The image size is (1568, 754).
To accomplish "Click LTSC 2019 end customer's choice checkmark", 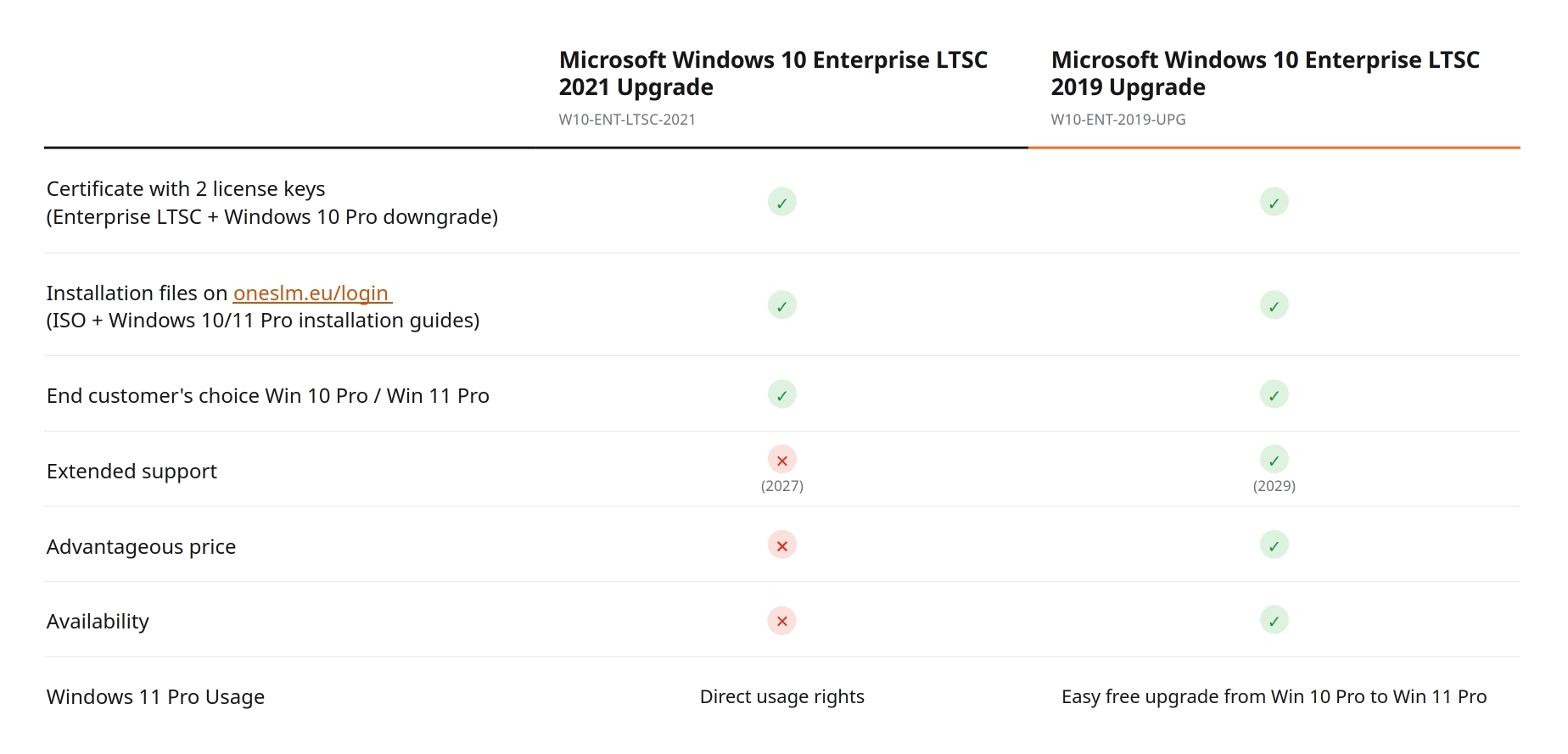I will click(x=1274, y=394).
